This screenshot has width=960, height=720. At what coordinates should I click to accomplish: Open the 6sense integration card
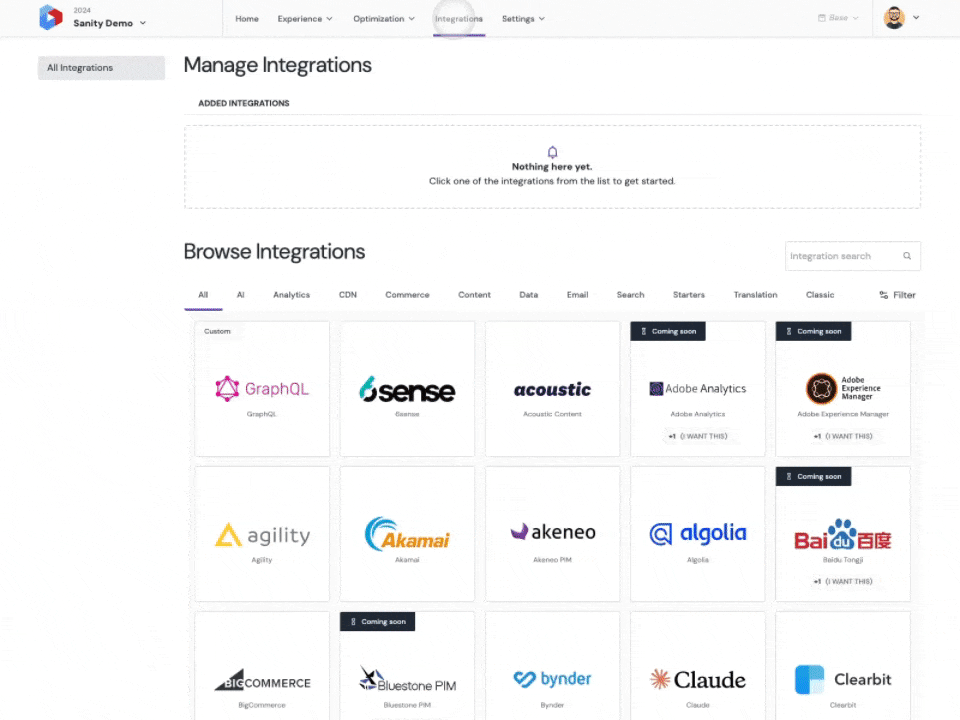click(x=407, y=389)
